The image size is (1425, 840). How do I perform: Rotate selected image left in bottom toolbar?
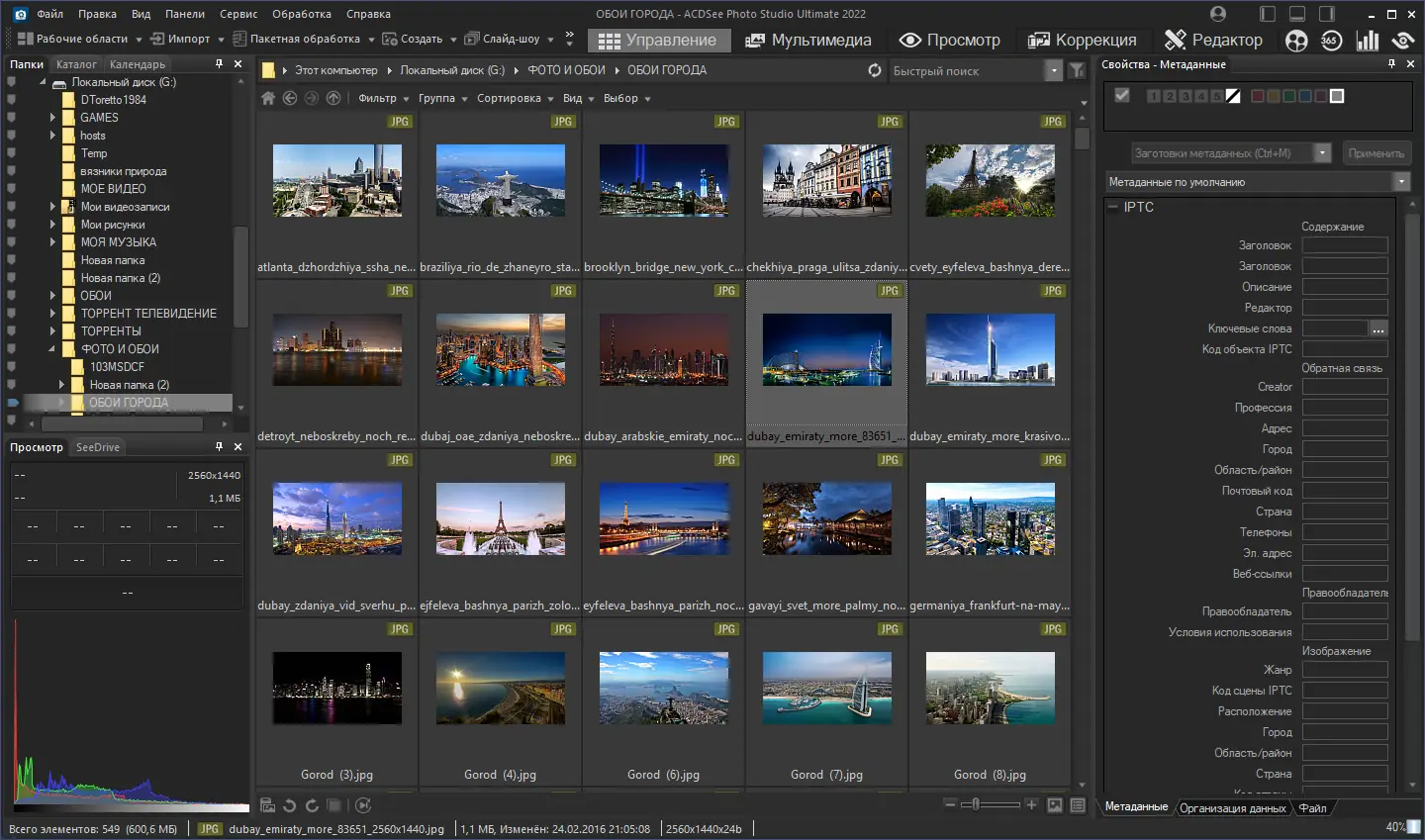pos(289,805)
